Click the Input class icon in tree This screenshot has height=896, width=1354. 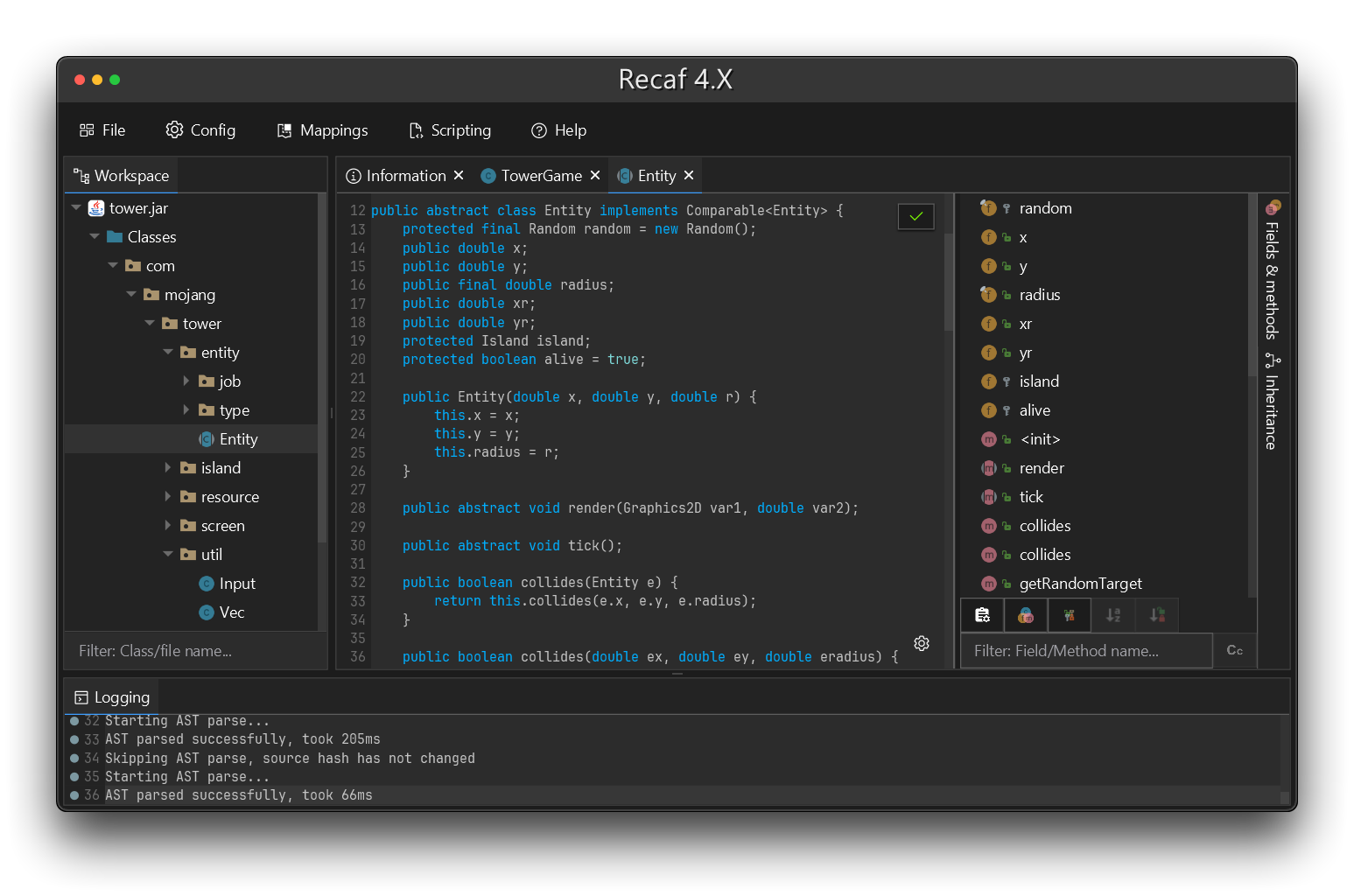coord(207,584)
